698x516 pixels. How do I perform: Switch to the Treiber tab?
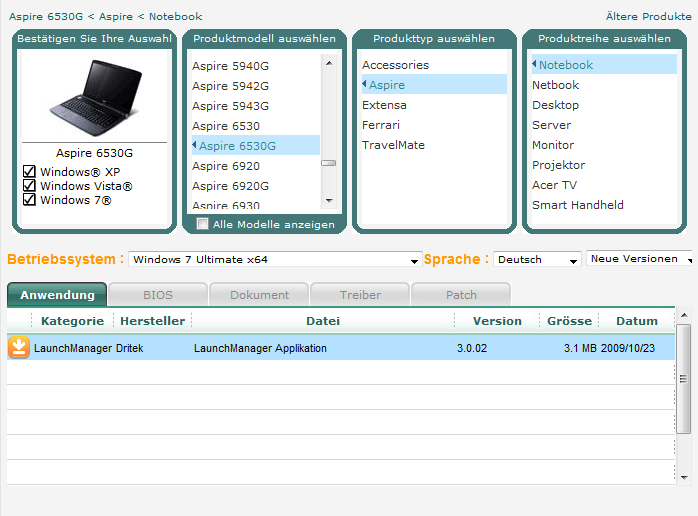click(360, 295)
